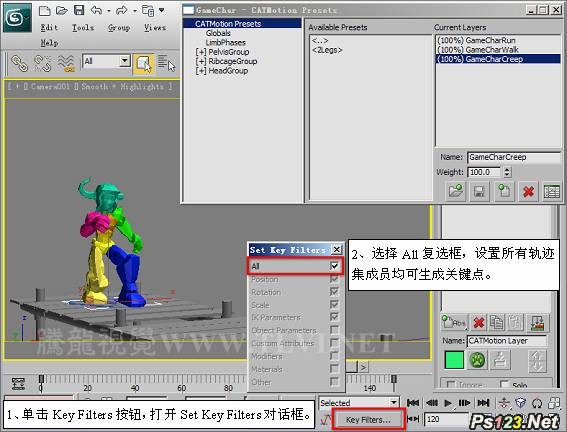Open Key Mode curve icon left of Key Filters
The height and width of the screenshot is (432, 567).
click(325, 420)
